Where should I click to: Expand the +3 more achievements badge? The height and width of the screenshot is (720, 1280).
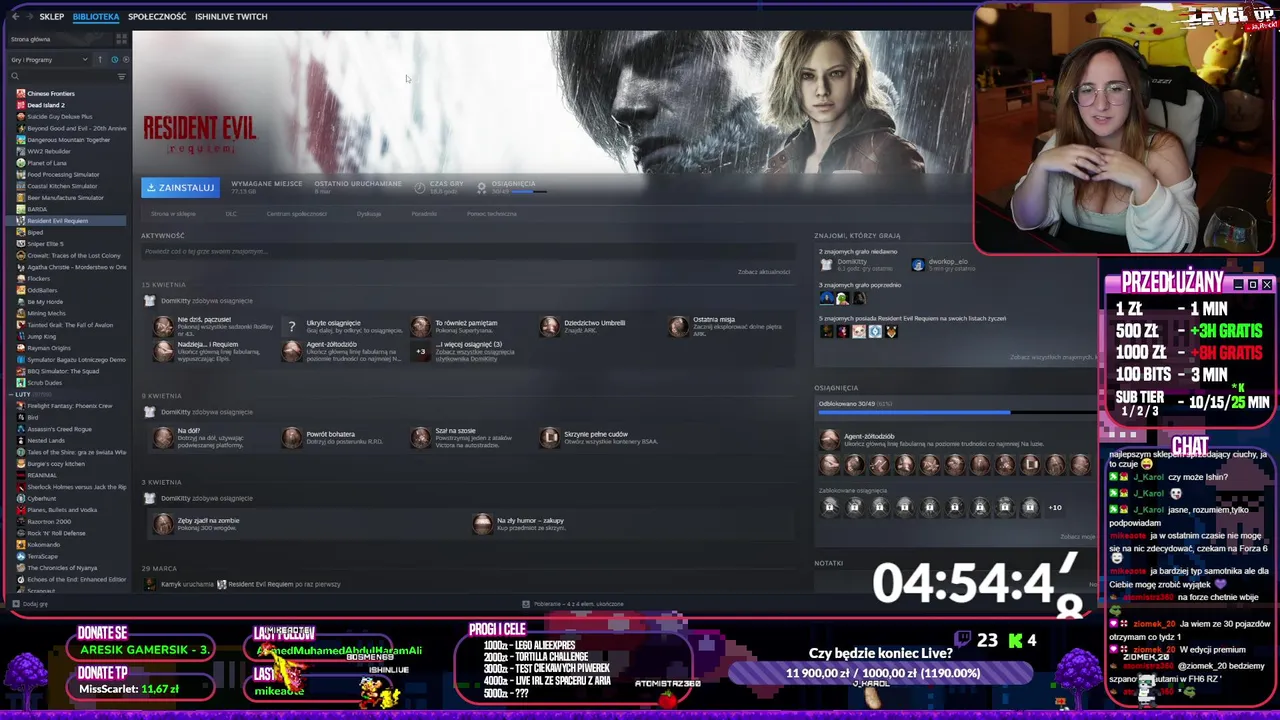[421, 351]
